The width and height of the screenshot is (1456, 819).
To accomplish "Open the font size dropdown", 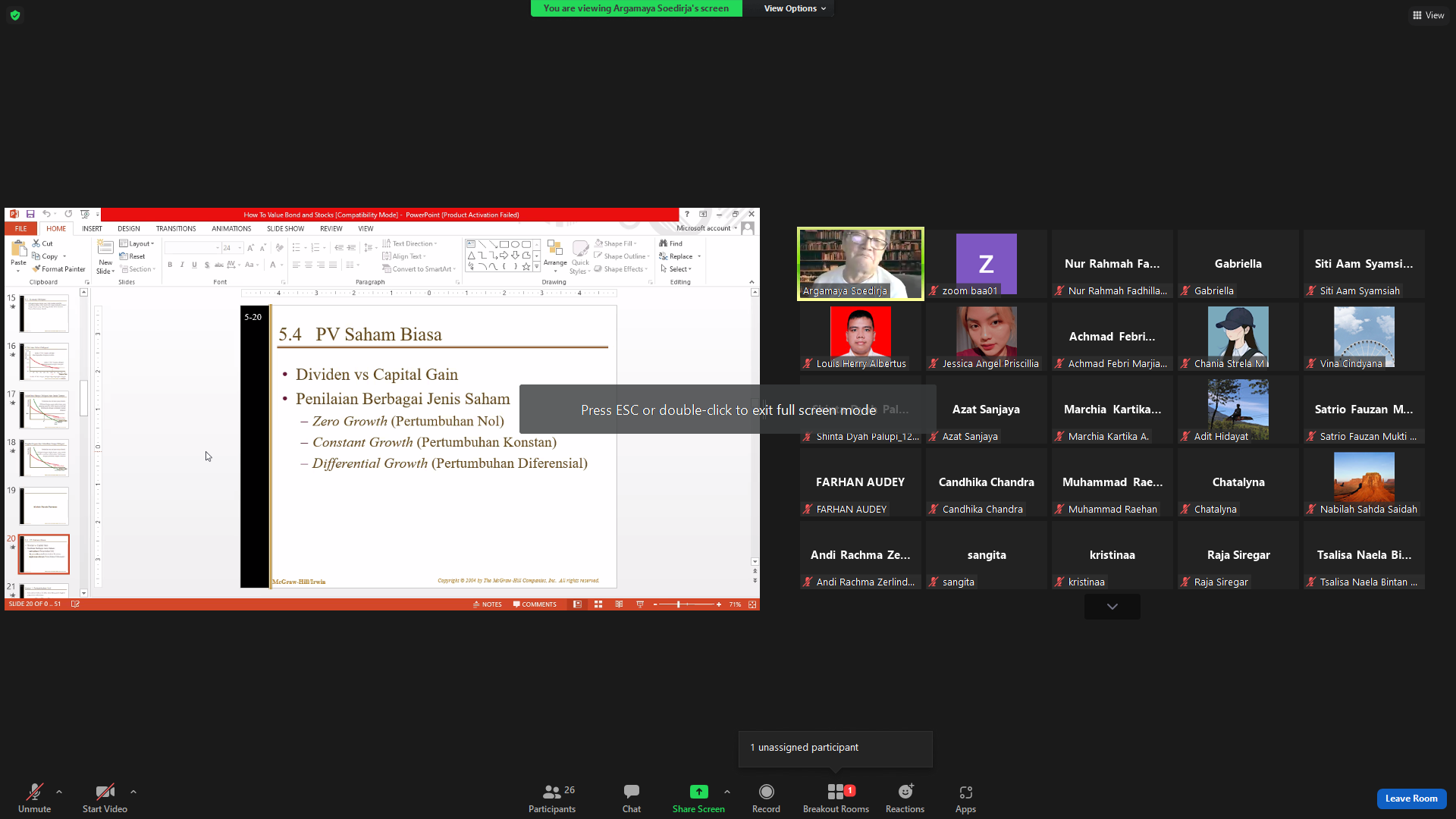I will pos(240,248).
